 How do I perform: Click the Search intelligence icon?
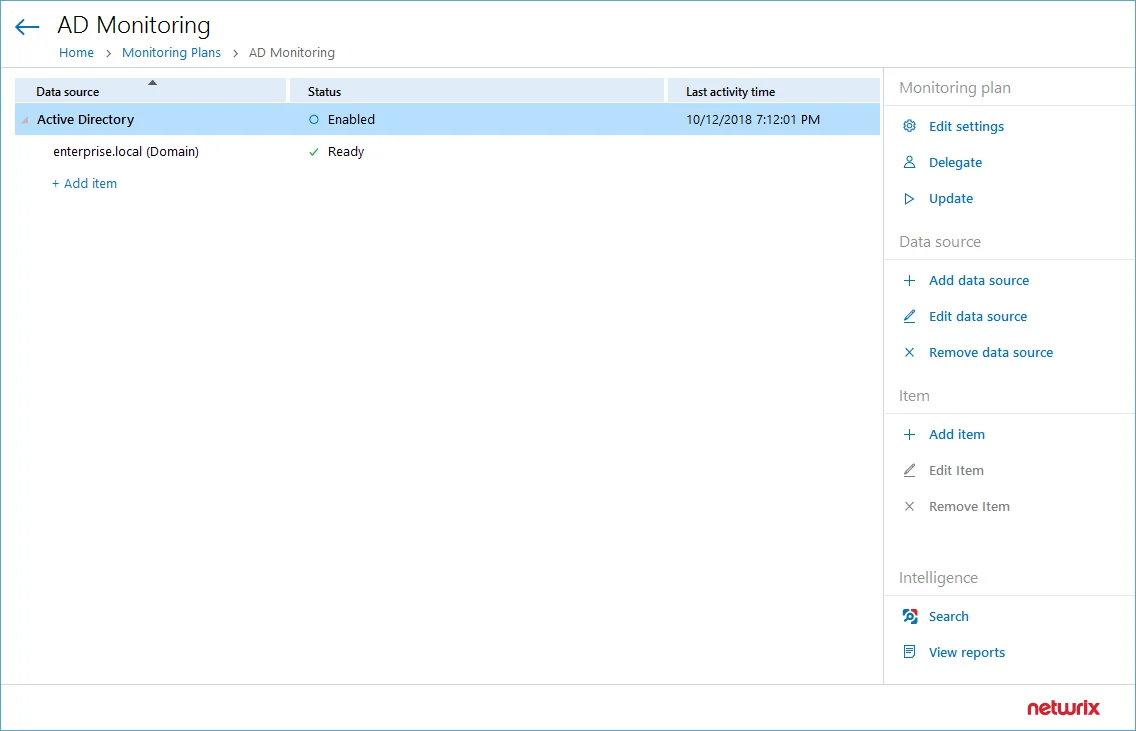click(910, 617)
